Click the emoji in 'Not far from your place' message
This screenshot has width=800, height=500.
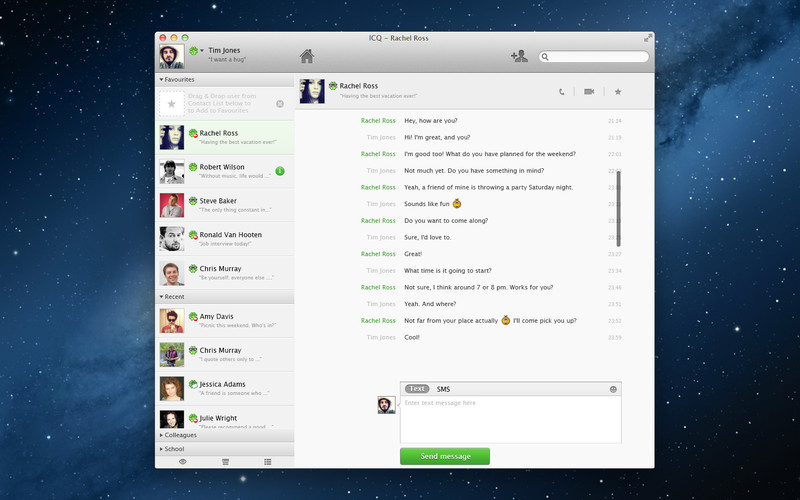click(x=505, y=320)
